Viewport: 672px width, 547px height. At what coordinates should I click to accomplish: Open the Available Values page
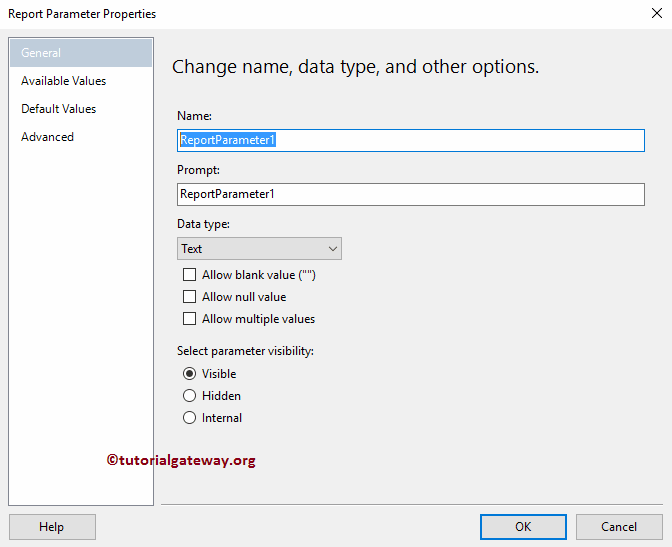pyautogui.click(x=63, y=81)
